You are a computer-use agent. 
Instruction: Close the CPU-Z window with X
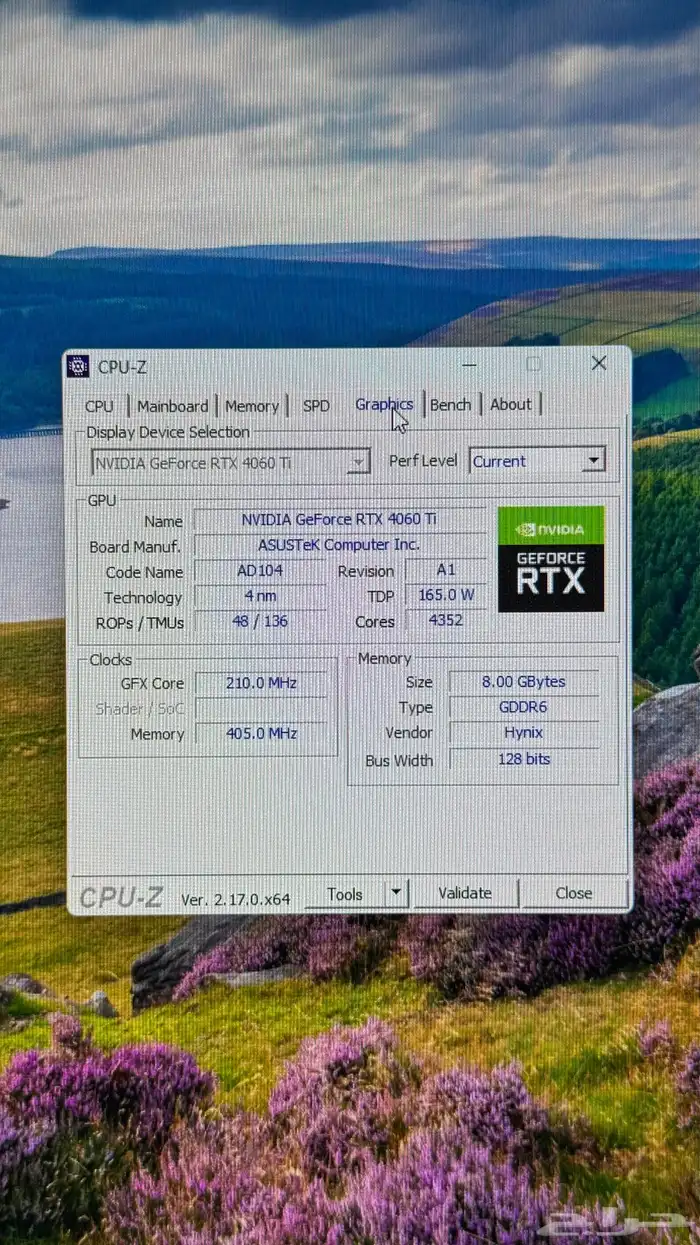pos(599,363)
